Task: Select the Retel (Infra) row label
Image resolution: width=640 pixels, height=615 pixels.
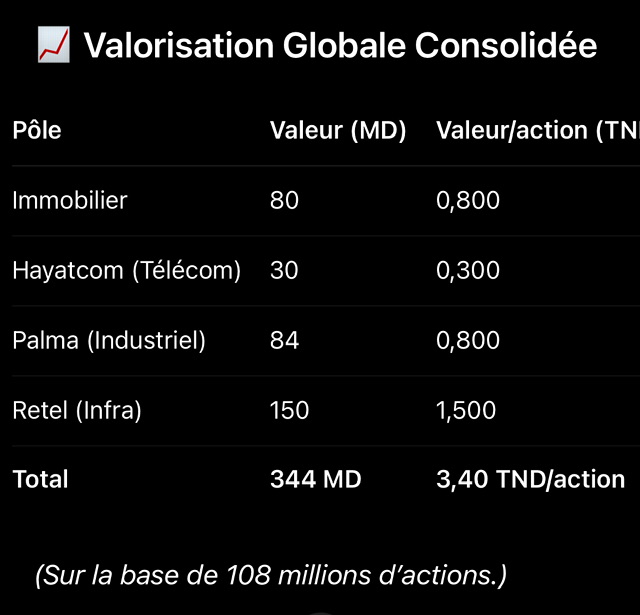Action: click(77, 410)
